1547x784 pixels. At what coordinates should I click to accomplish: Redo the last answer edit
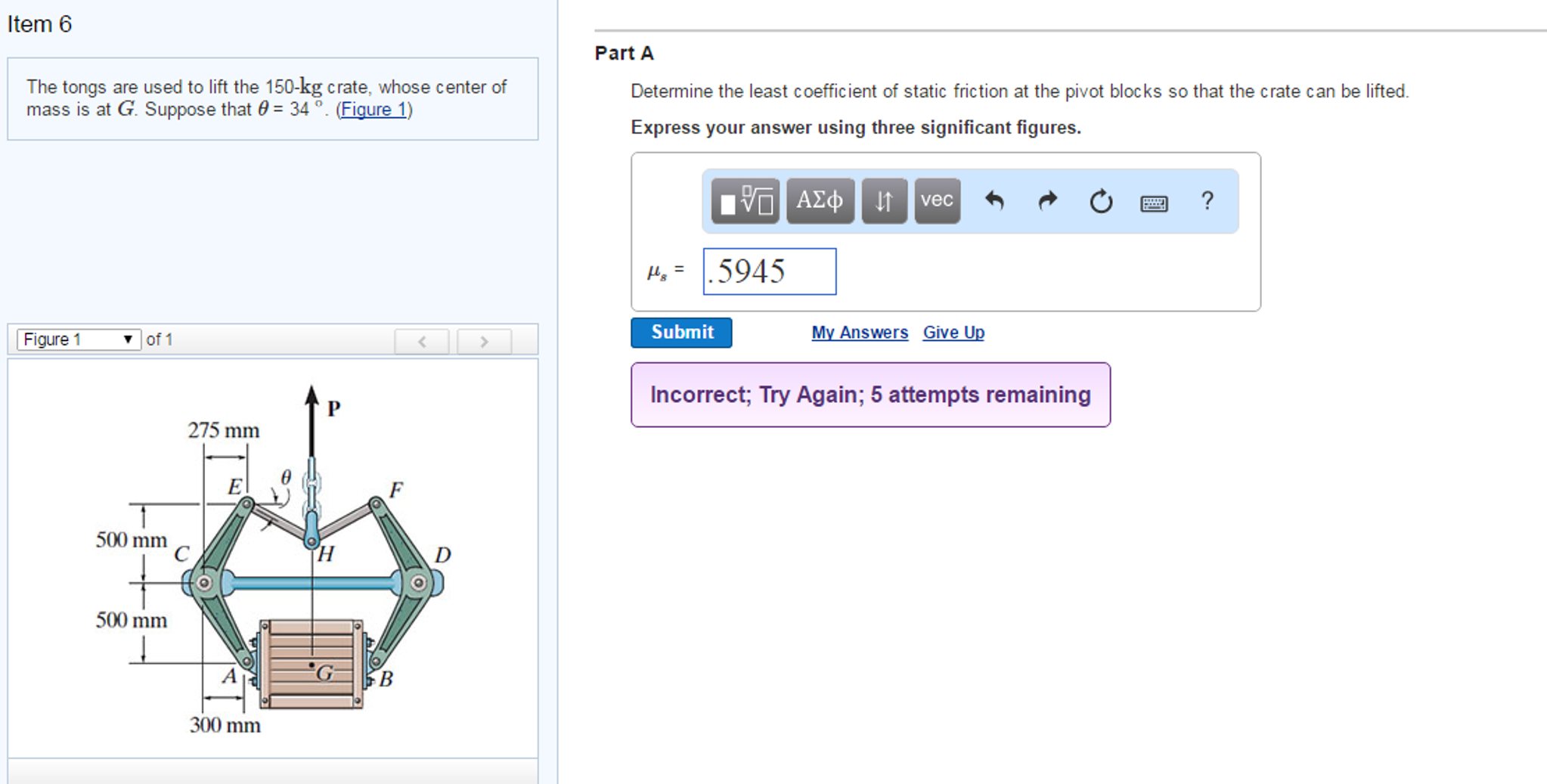(x=1047, y=201)
